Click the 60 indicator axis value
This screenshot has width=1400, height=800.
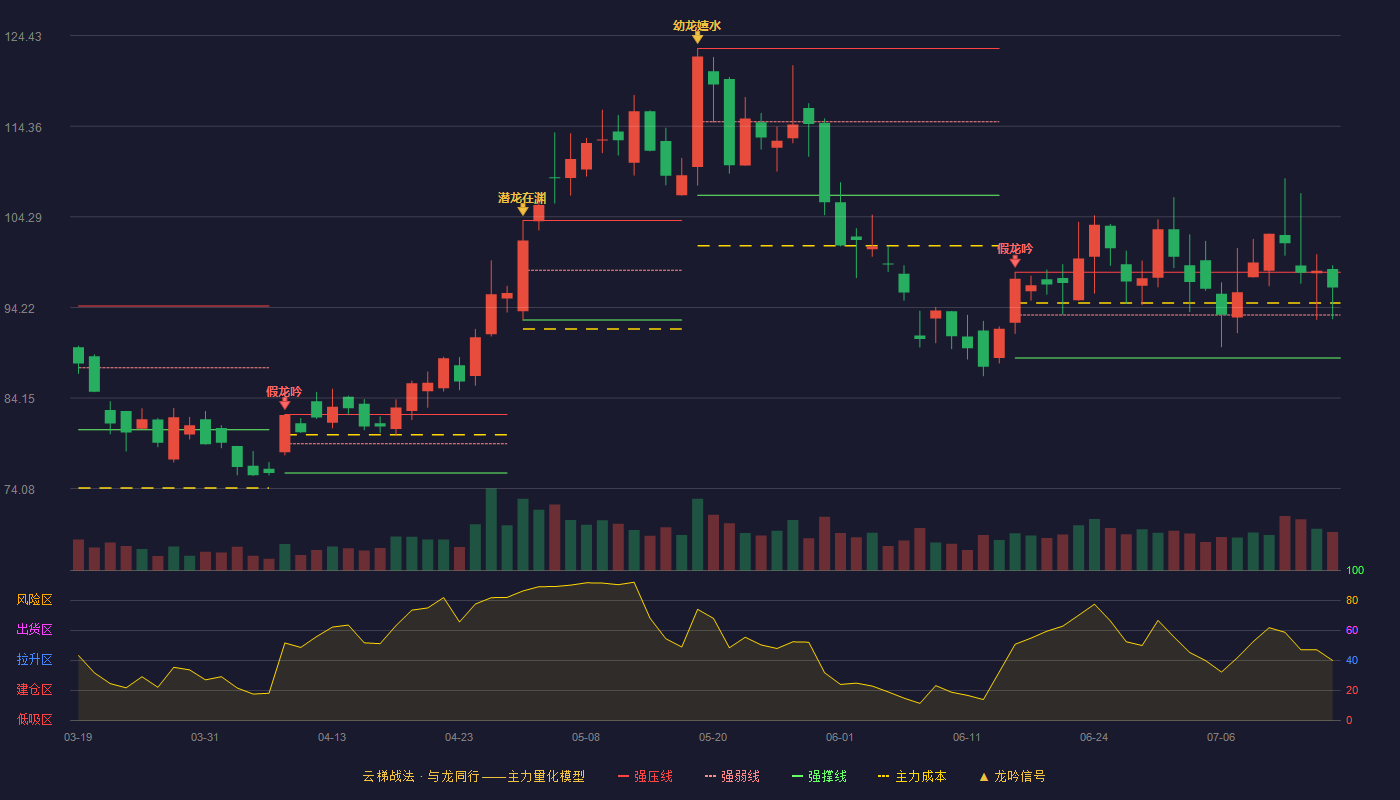pyautogui.click(x=1352, y=630)
